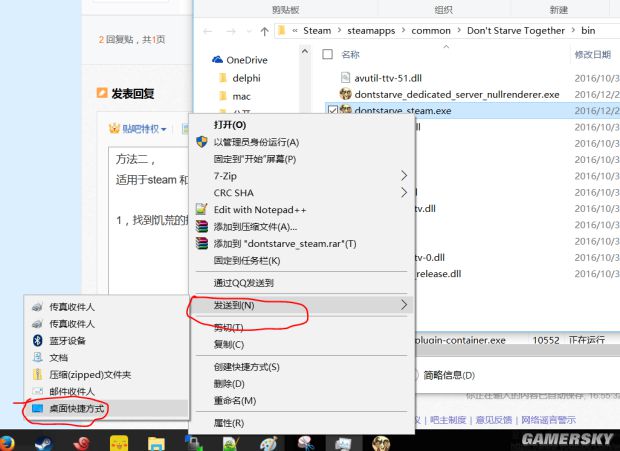Choose 蓝牙设备 in Send To submenu

[x=106, y=340]
